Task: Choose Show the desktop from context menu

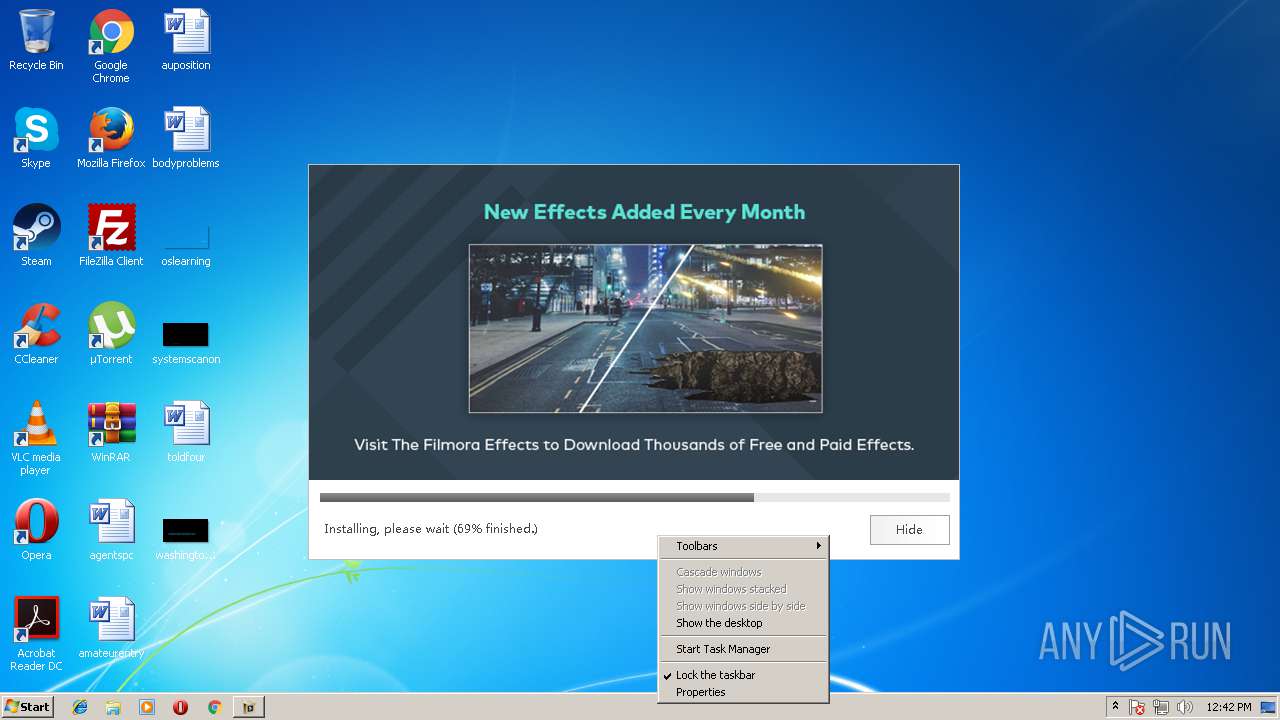Action: coord(743,623)
